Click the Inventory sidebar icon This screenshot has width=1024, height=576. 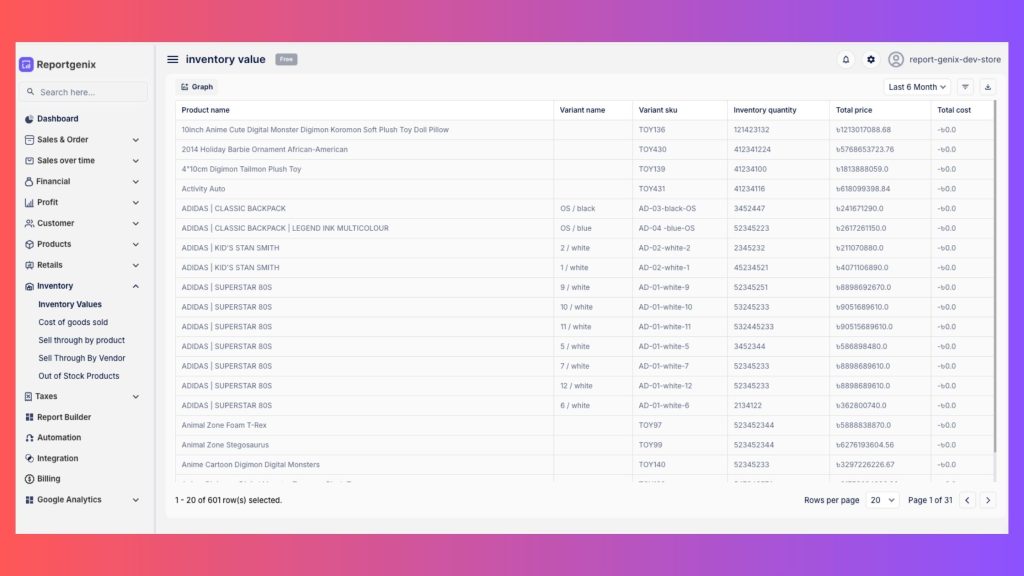[x=29, y=286]
